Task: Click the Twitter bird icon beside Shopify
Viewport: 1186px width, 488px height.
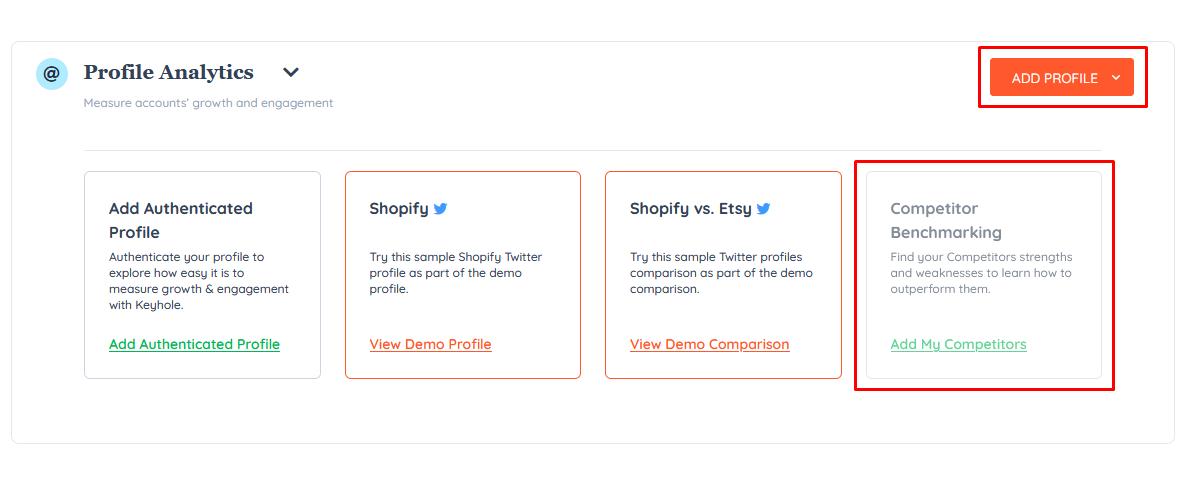Action: [x=440, y=209]
